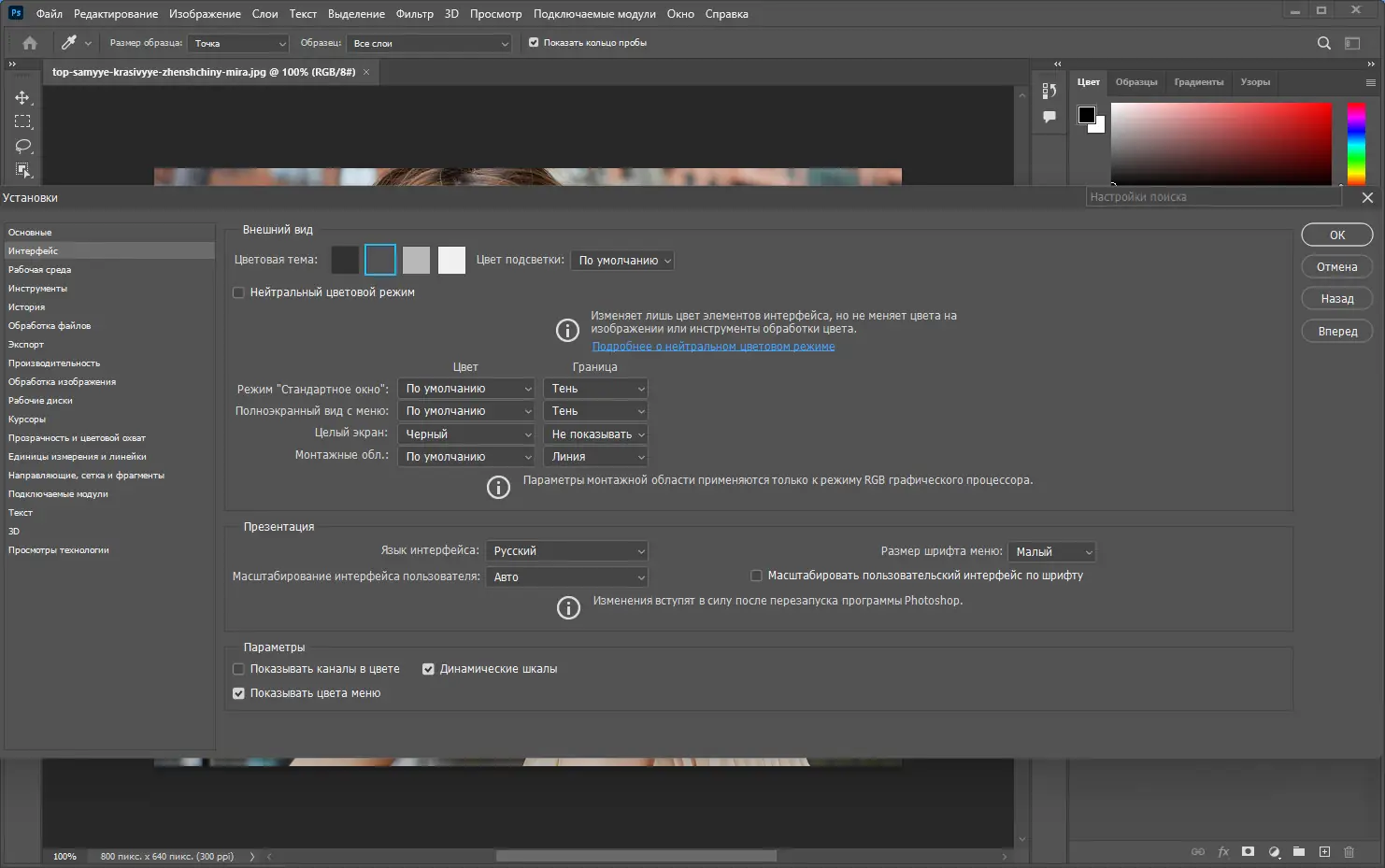Click the Отмена button

pos(1337,267)
